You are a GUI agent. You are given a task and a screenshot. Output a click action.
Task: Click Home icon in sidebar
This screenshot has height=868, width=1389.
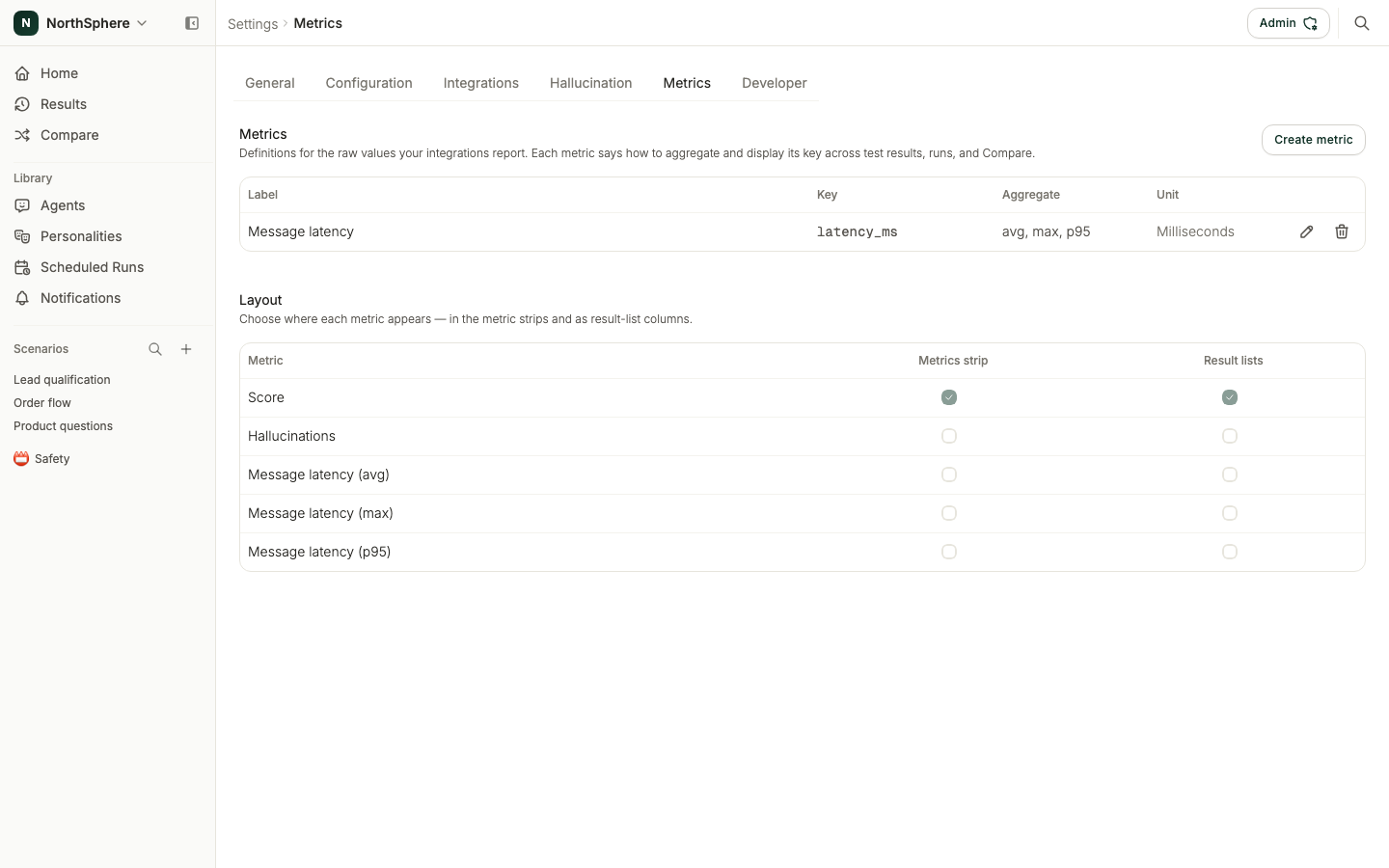22,73
